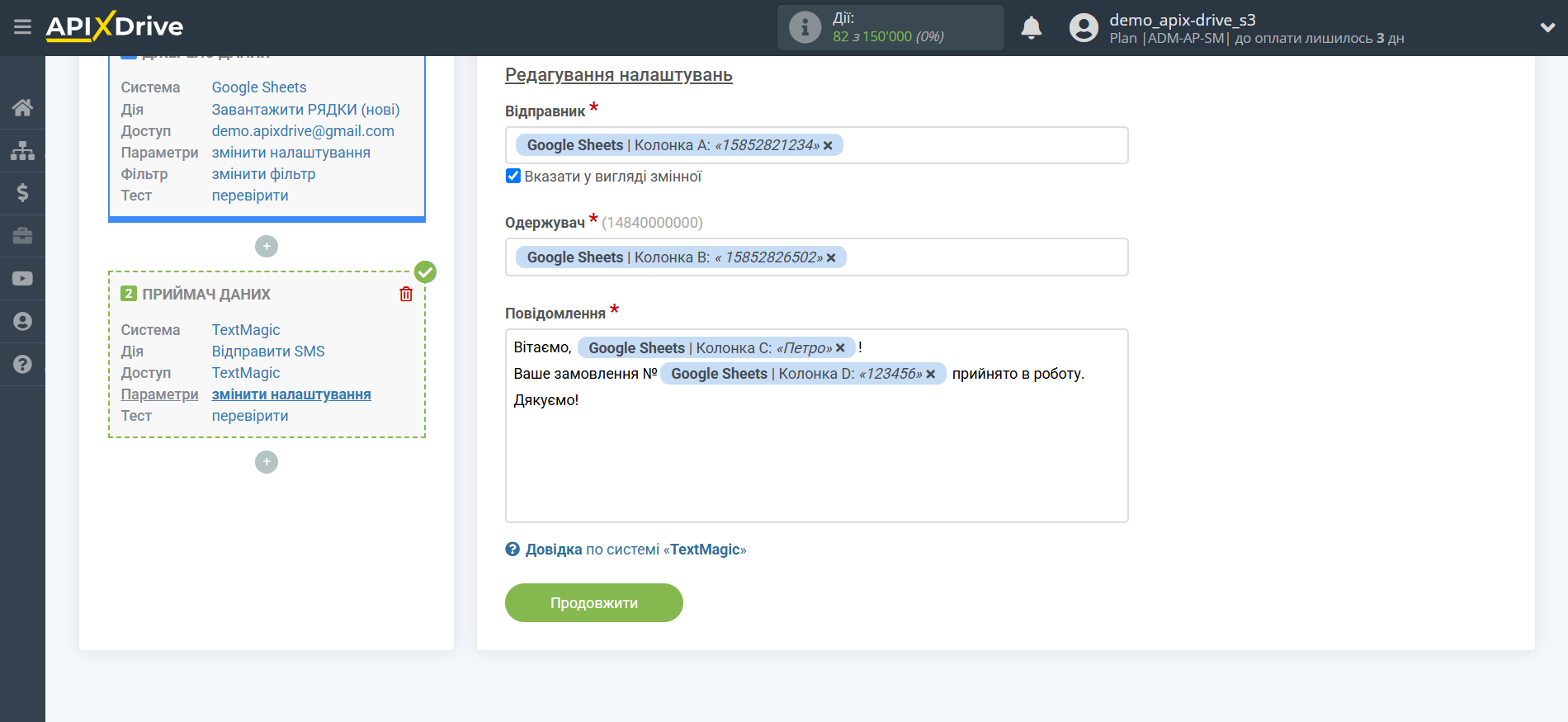Remove Колонка C «Петро» tag
The width and height of the screenshot is (1568, 722).
pos(840,348)
